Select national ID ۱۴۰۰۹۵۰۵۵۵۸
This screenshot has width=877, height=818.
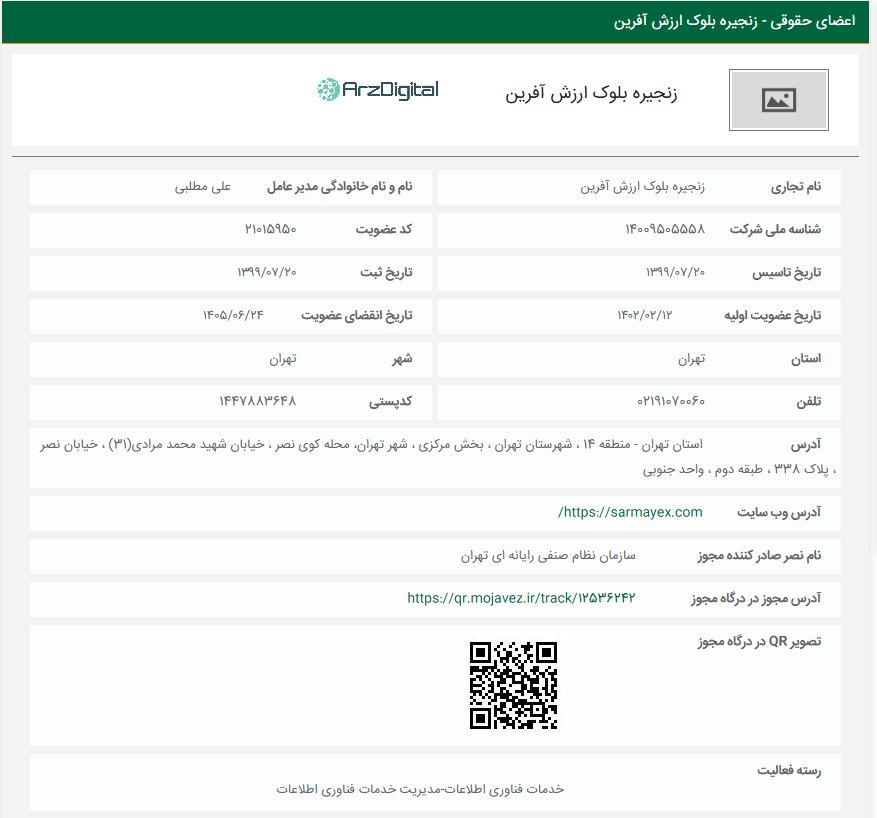(665, 229)
